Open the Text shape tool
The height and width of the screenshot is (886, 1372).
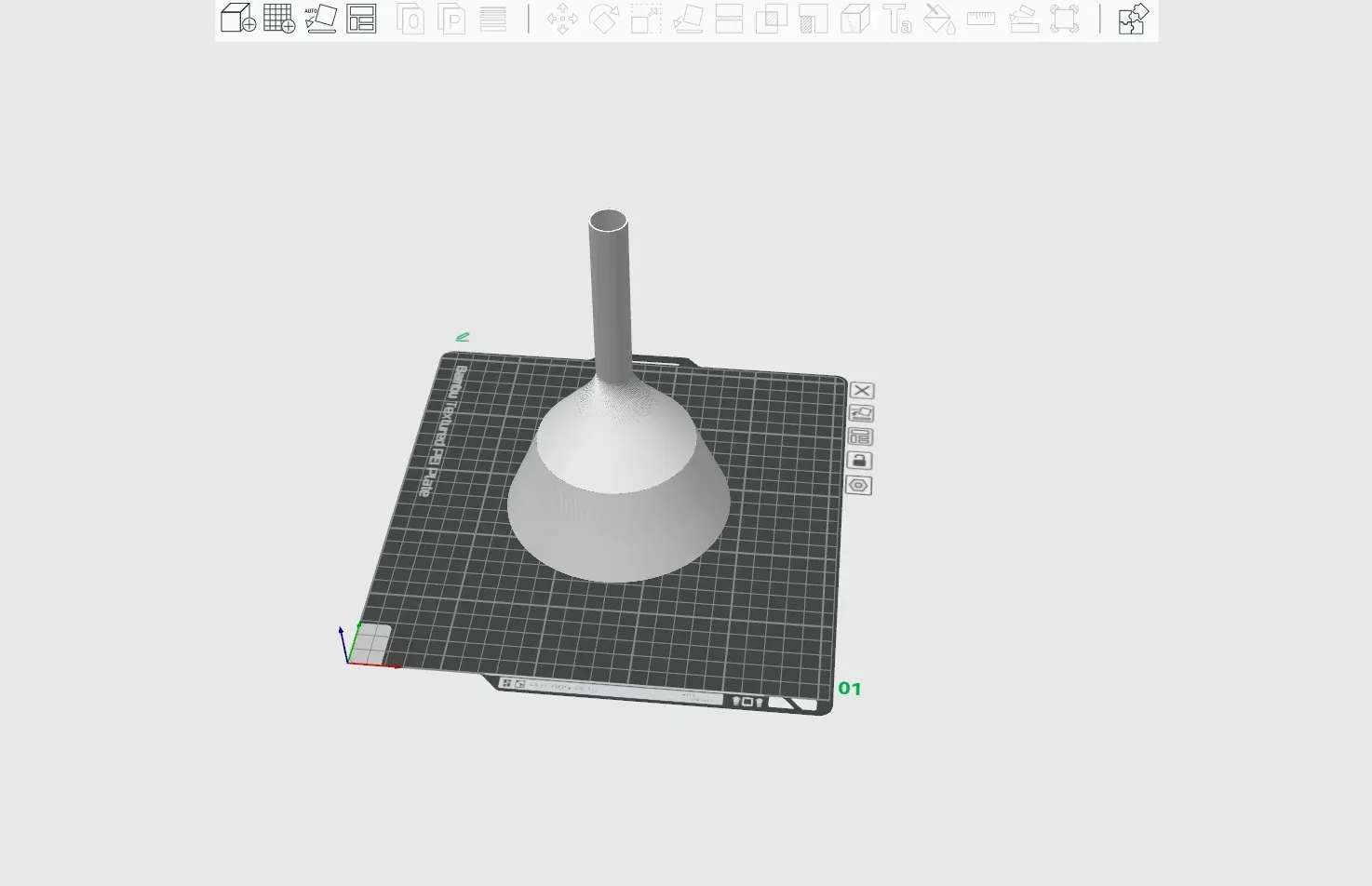coord(897,19)
